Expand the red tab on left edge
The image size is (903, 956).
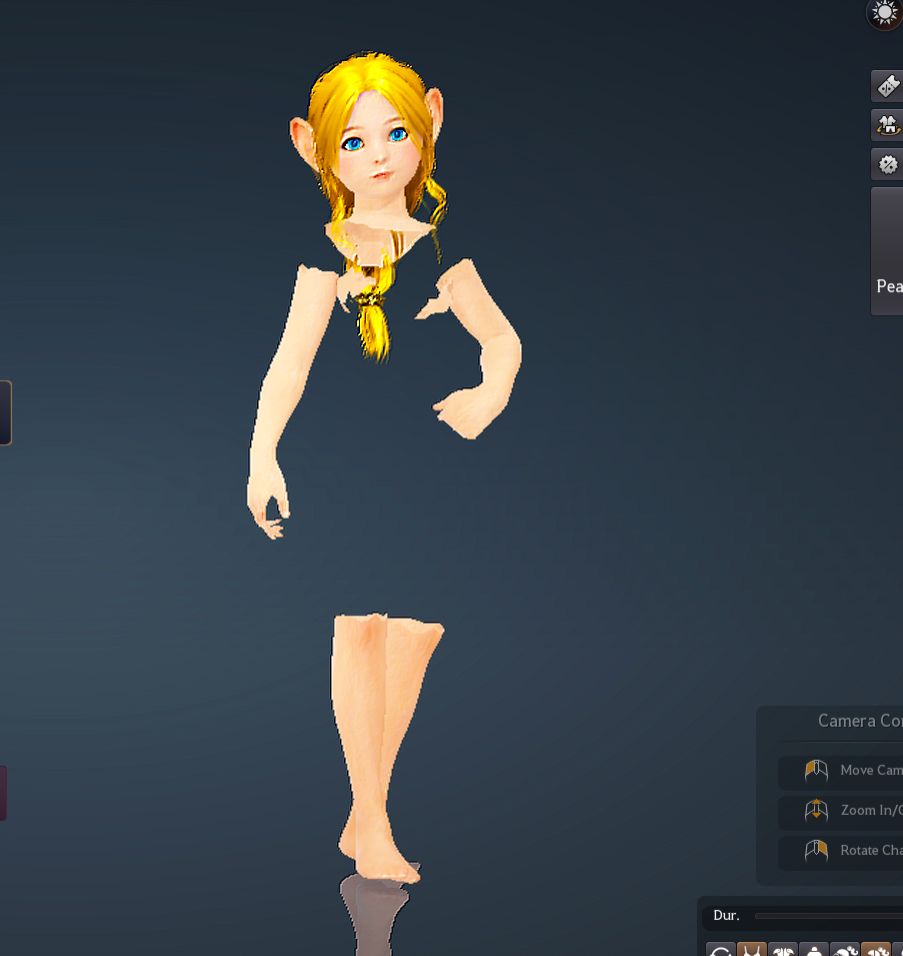click(x=3, y=793)
